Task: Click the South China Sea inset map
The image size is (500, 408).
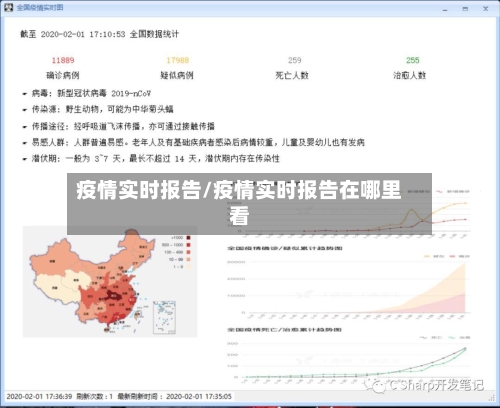Action: coord(164,317)
